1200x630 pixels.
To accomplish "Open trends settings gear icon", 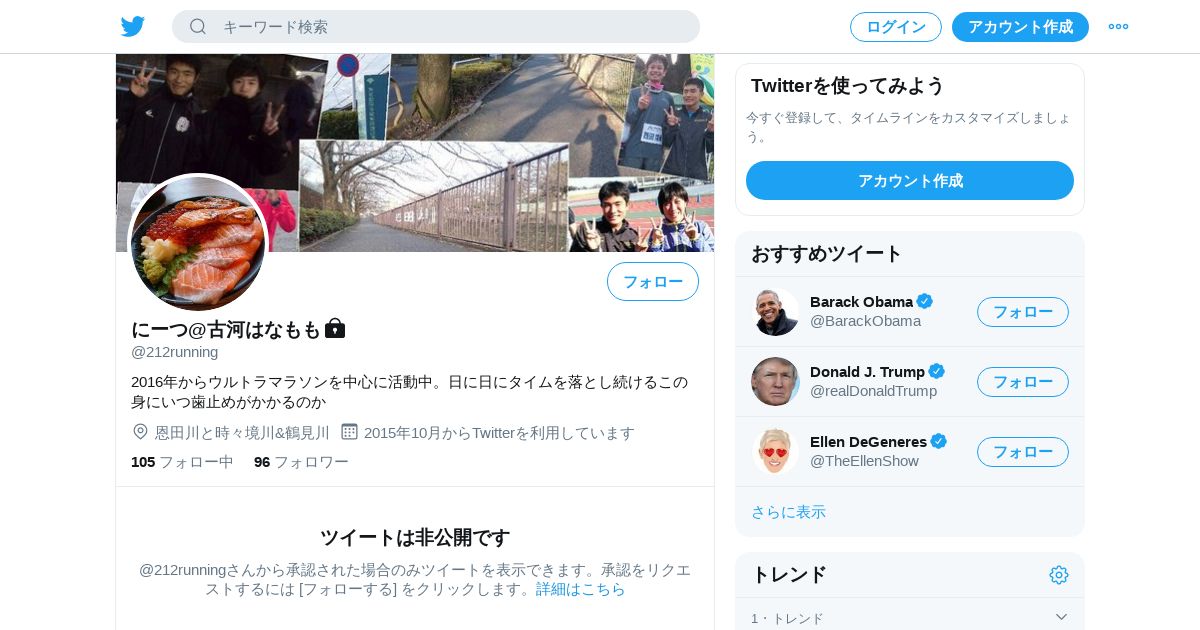I will pos(1059,575).
